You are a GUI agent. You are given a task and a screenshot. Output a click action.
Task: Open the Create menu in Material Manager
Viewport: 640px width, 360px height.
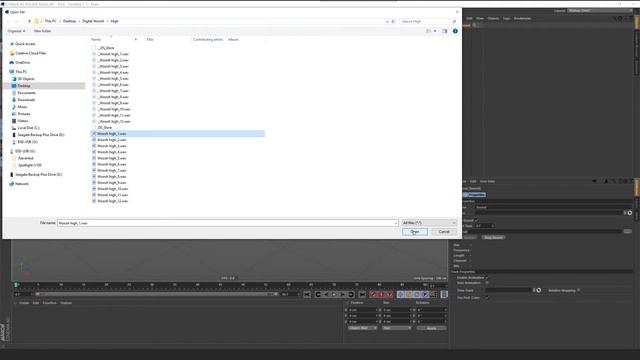click(24, 303)
